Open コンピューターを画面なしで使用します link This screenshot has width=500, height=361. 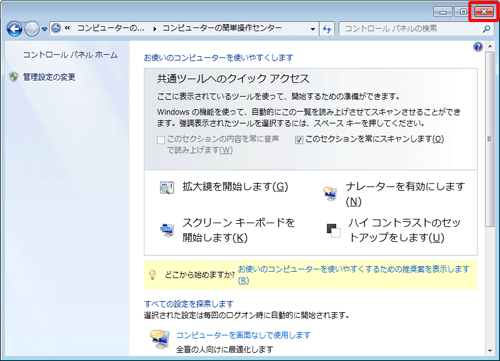(x=243, y=335)
